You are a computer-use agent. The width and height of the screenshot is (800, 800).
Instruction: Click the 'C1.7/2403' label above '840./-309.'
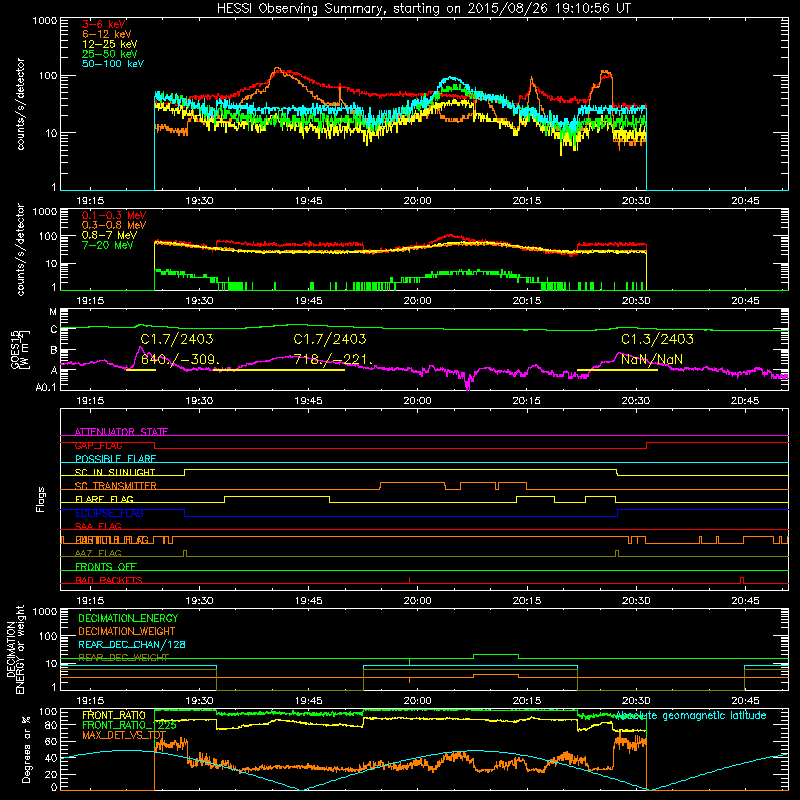(177, 339)
